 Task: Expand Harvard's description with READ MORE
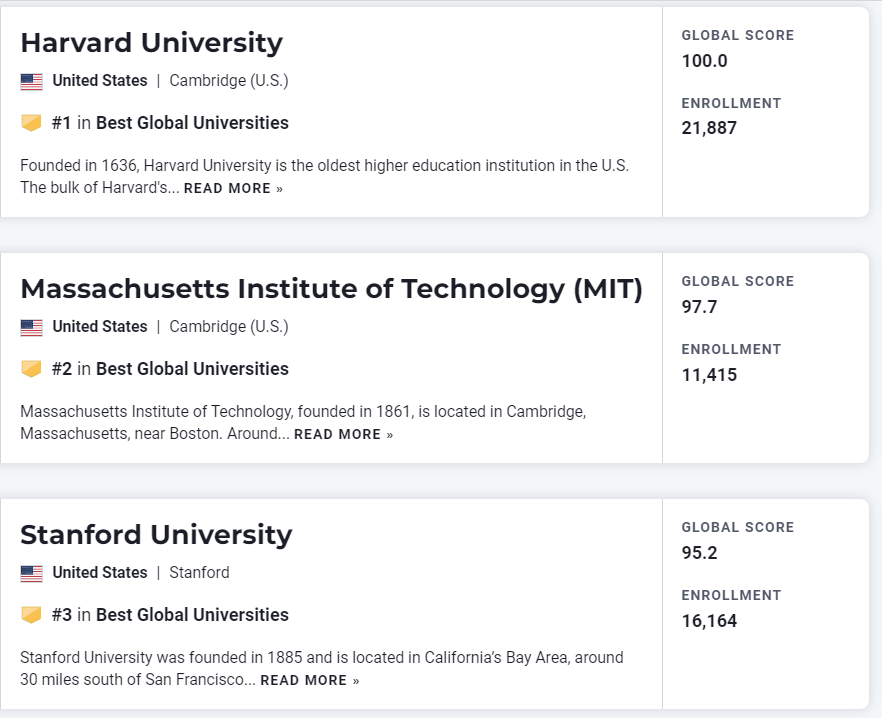pos(233,189)
